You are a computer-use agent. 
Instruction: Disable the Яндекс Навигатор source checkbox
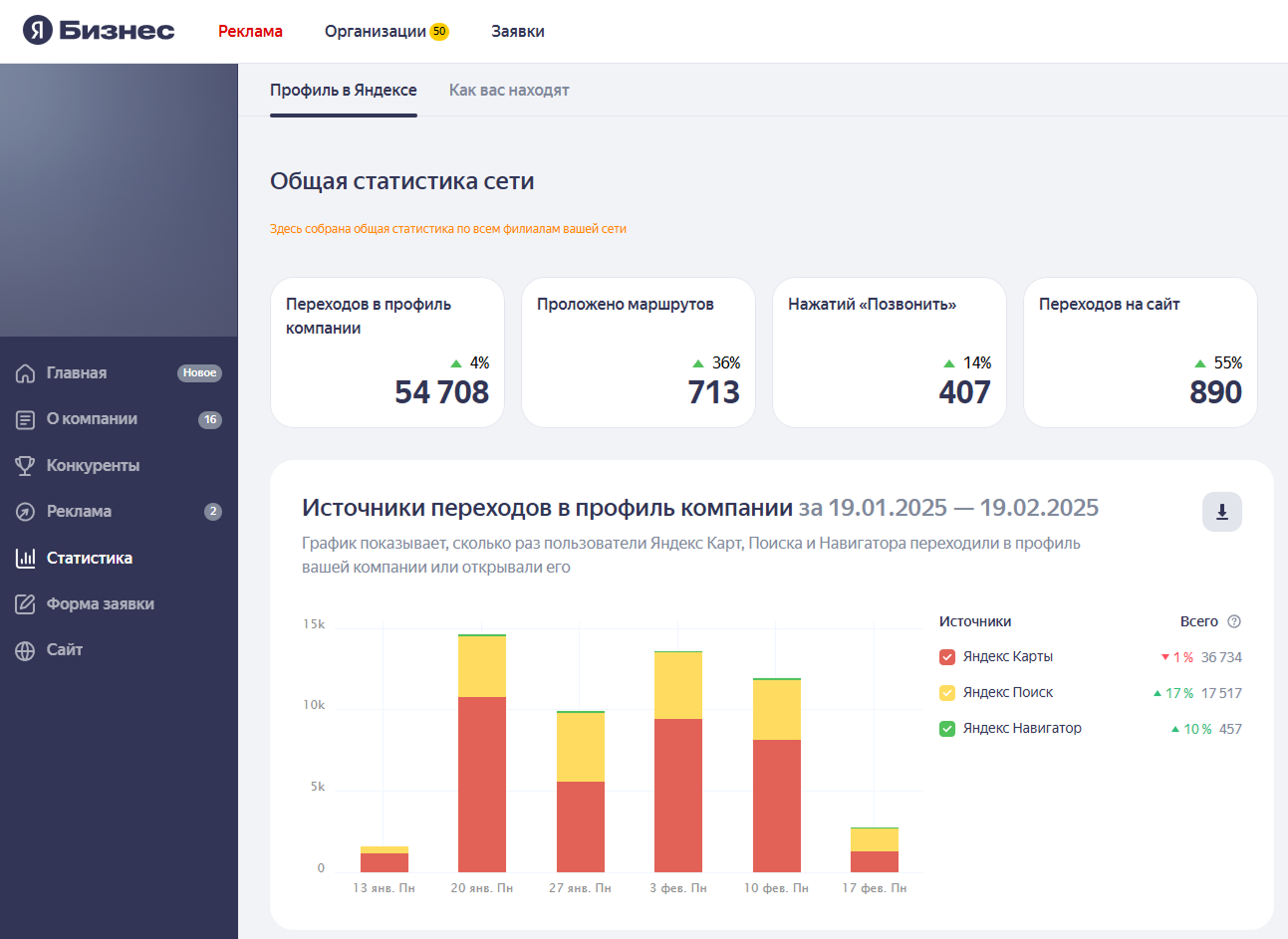(x=947, y=729)
